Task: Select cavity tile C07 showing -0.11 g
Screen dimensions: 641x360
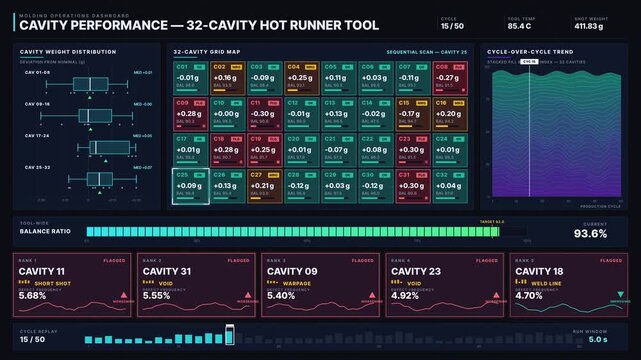Action: tap(413, 78)
